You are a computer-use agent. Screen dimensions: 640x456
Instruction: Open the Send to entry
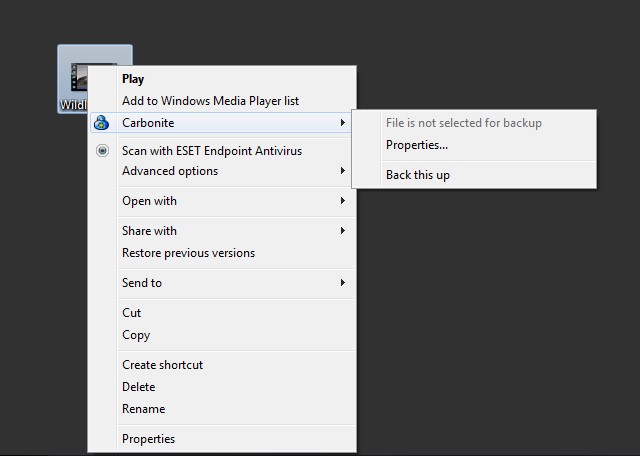(142, 282)
